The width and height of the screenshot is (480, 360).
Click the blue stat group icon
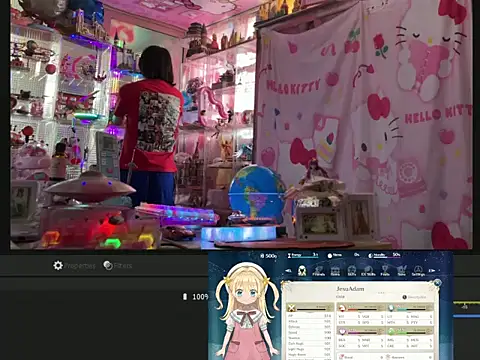coord(391,308)
